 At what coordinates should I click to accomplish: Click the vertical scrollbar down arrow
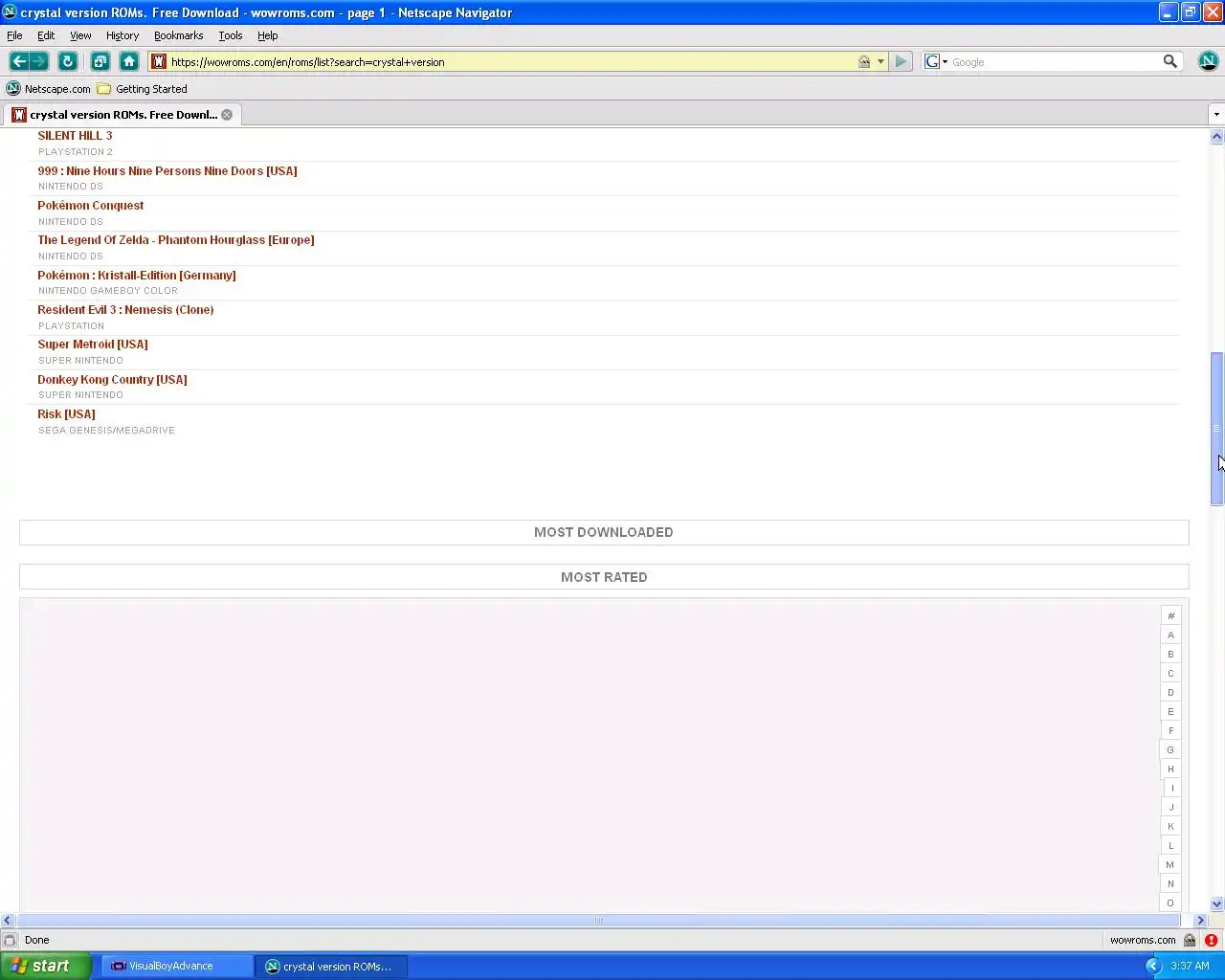click(x=1216, y=903)
